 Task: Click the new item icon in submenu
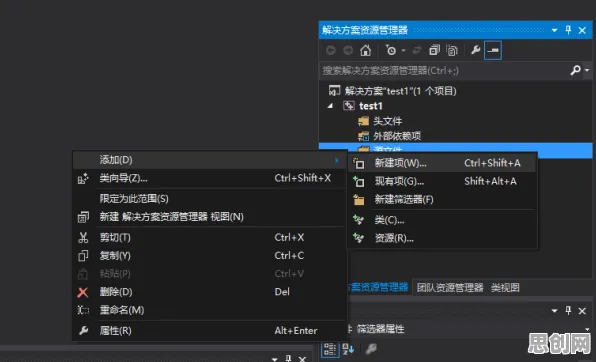click(358, 163)
